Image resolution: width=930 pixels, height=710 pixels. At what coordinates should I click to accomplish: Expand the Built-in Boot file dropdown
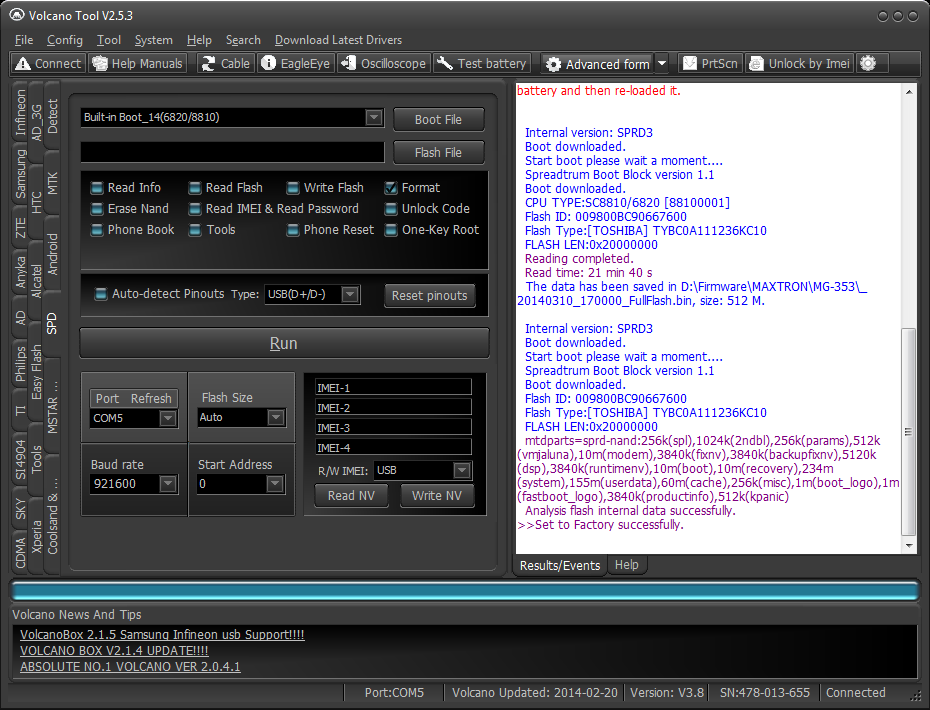coord(374,117)
